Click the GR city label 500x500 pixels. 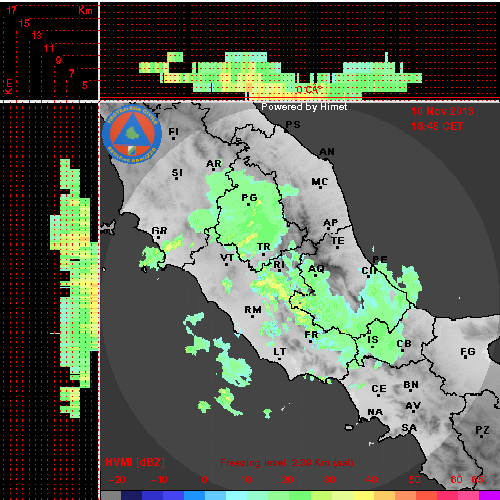[159, 230]
